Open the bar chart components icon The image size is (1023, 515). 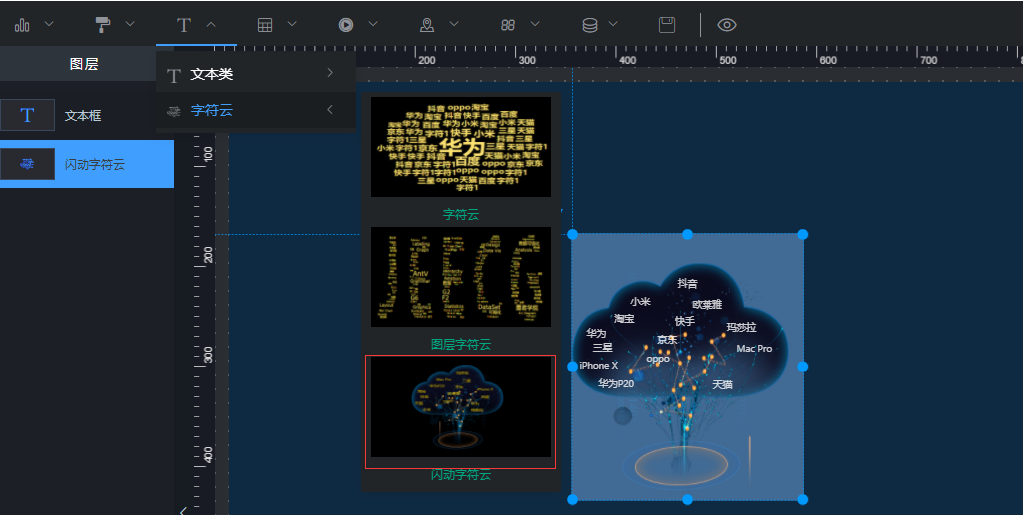click(22, 25)
